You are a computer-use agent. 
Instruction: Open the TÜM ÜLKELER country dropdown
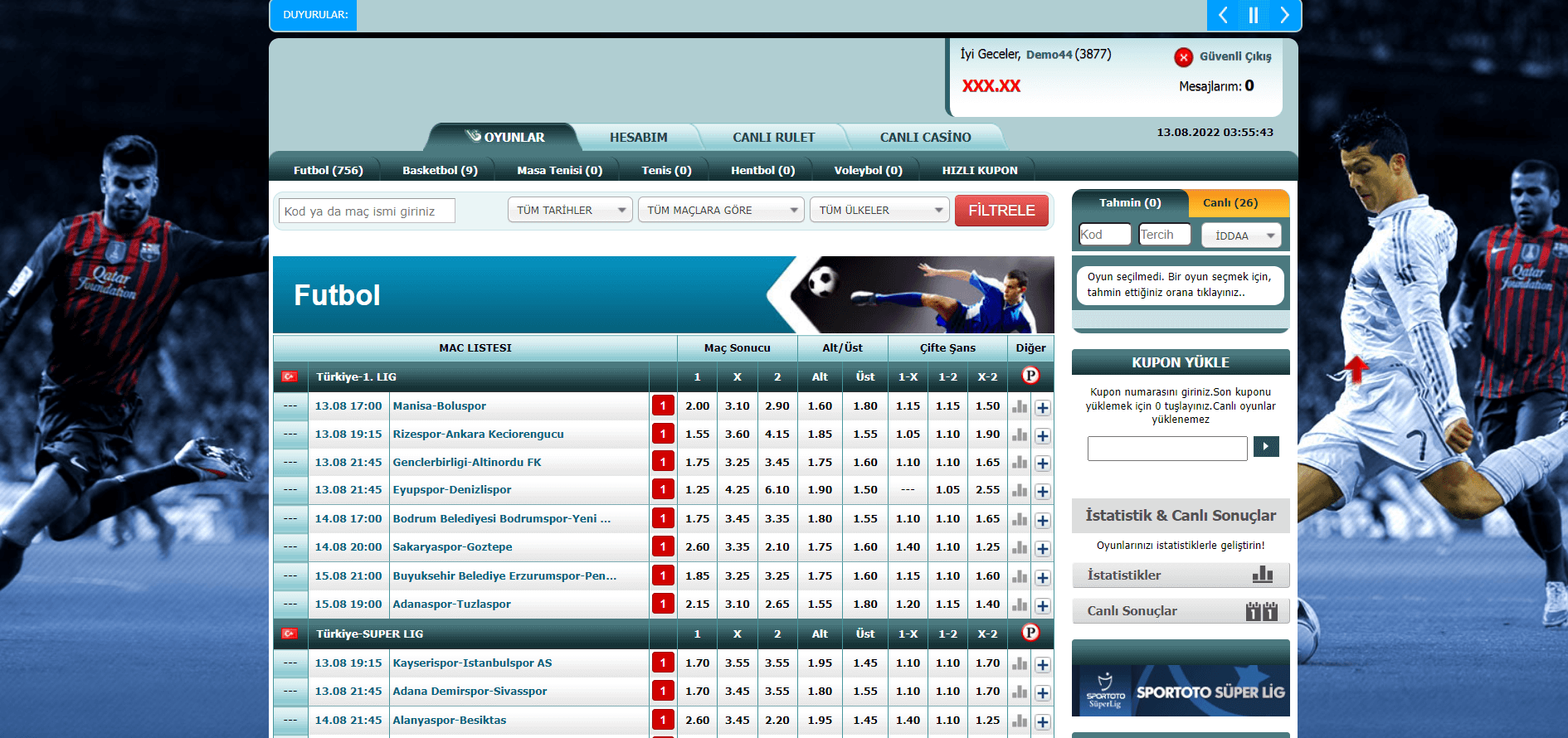[879, 211]
